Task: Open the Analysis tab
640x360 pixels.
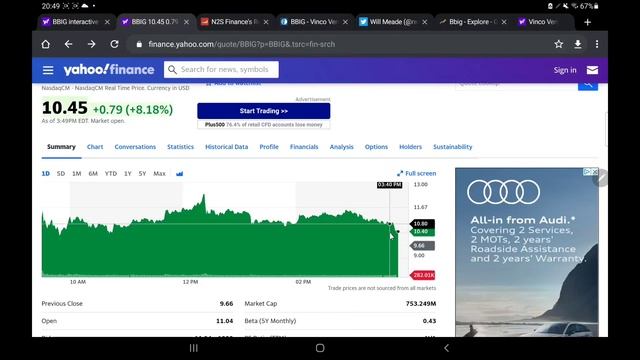Action: pyautogui.click(x=342, y=147)
